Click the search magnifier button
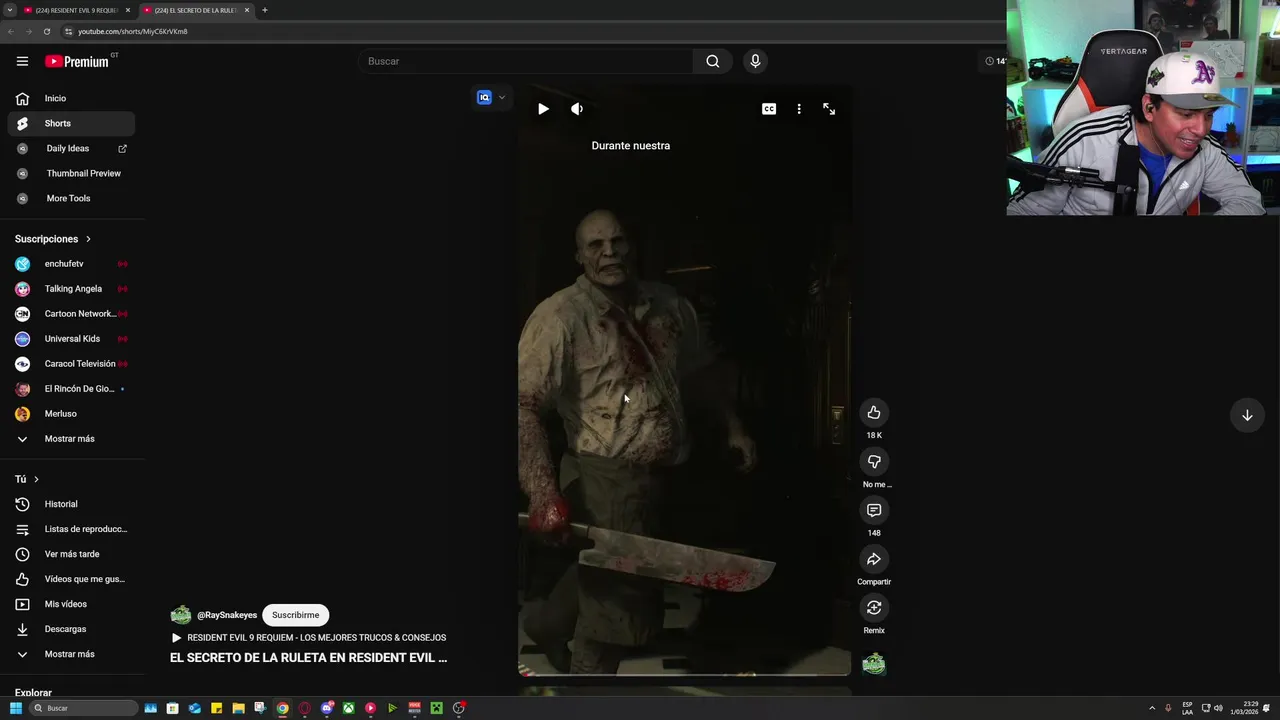 (712, 61)
